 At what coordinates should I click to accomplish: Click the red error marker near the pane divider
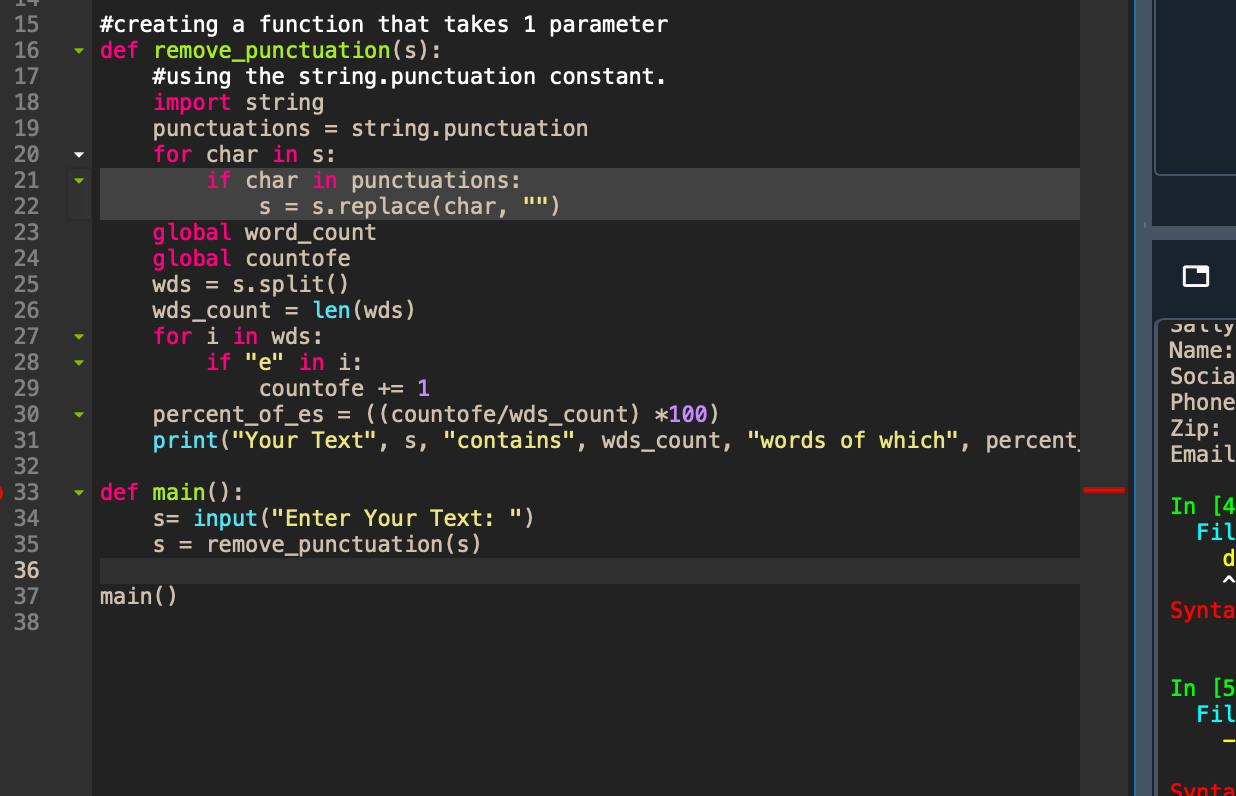1104,490
